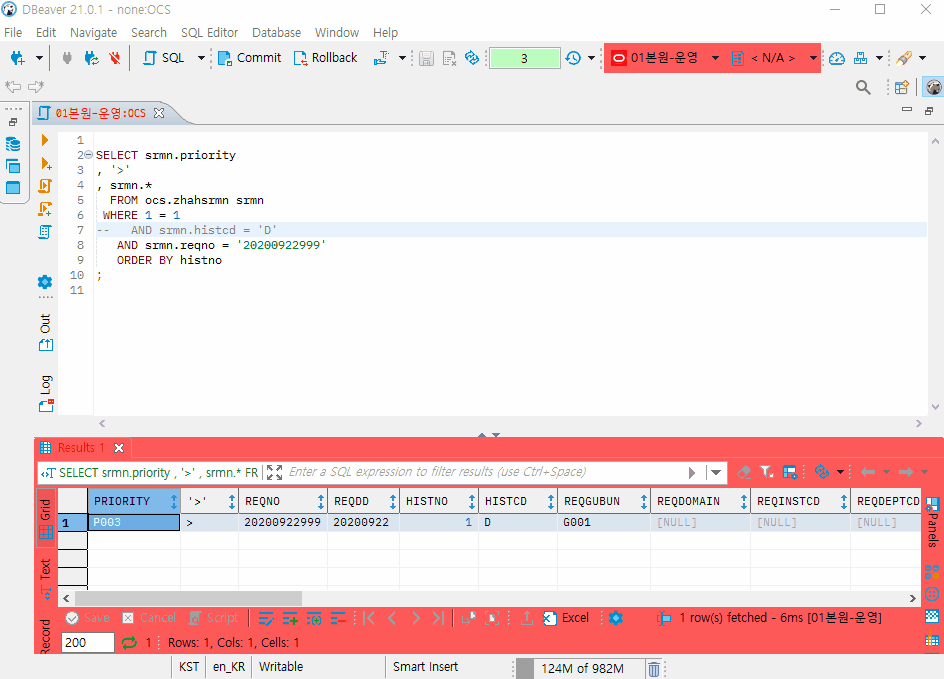Switch results to Text view
Screen dimensions: 944x679
[46, 577]
